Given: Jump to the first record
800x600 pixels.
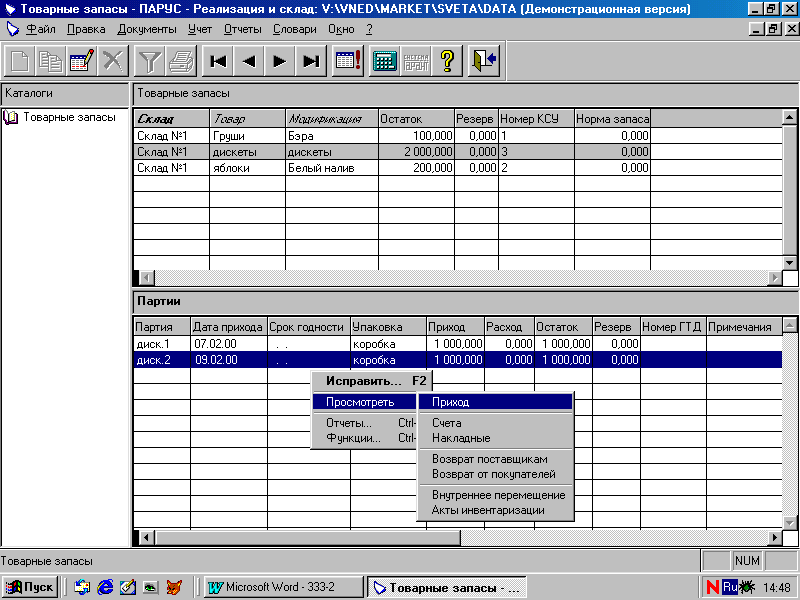Looking at the screenshot, I should click(x=218, y=61).
